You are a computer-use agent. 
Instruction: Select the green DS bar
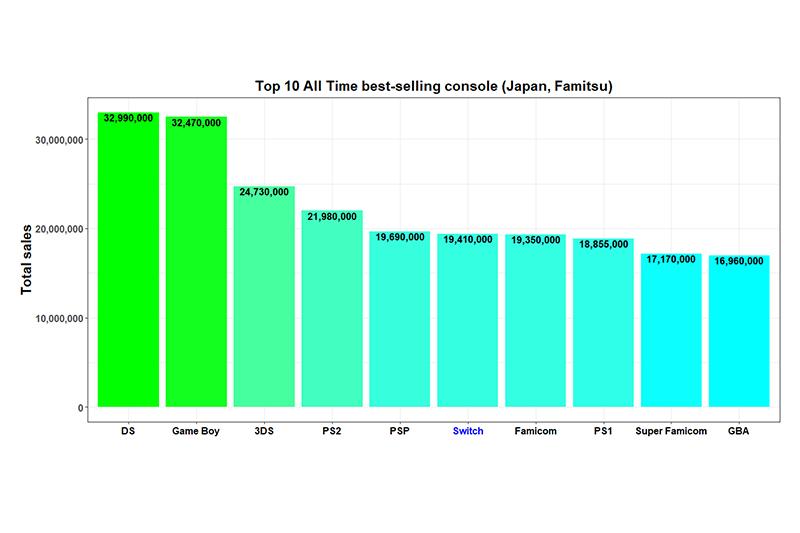point(128,270)
